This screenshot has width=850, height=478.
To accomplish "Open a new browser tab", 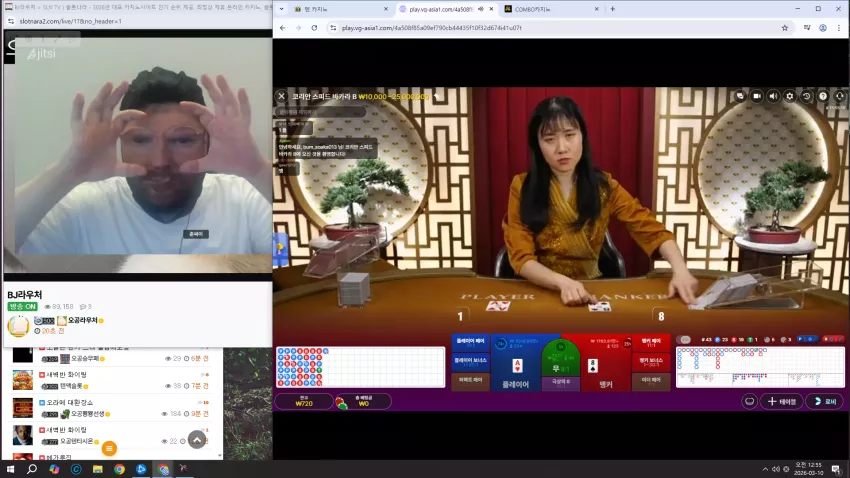I will (x=613, y=9).
